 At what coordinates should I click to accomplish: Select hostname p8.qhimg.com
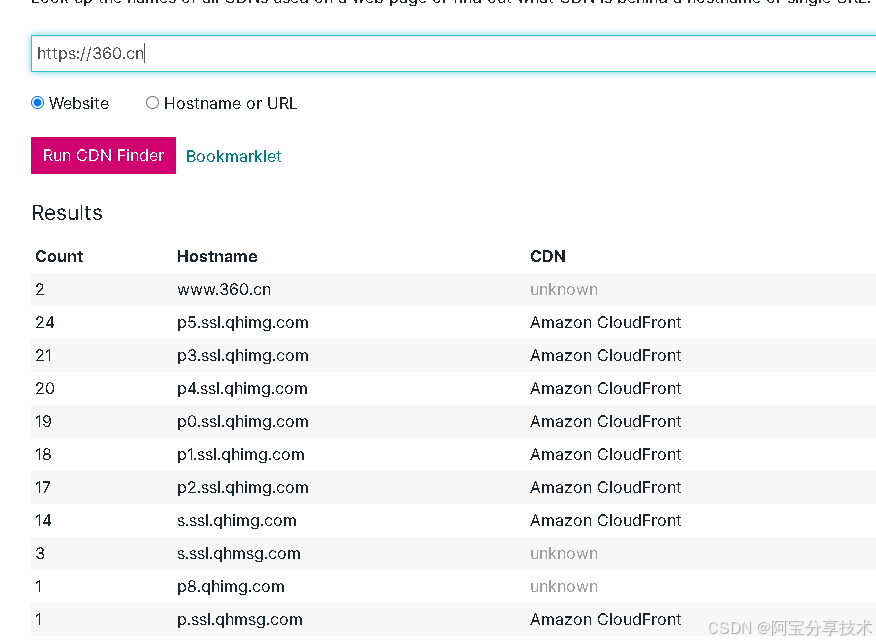pos(231,586)
